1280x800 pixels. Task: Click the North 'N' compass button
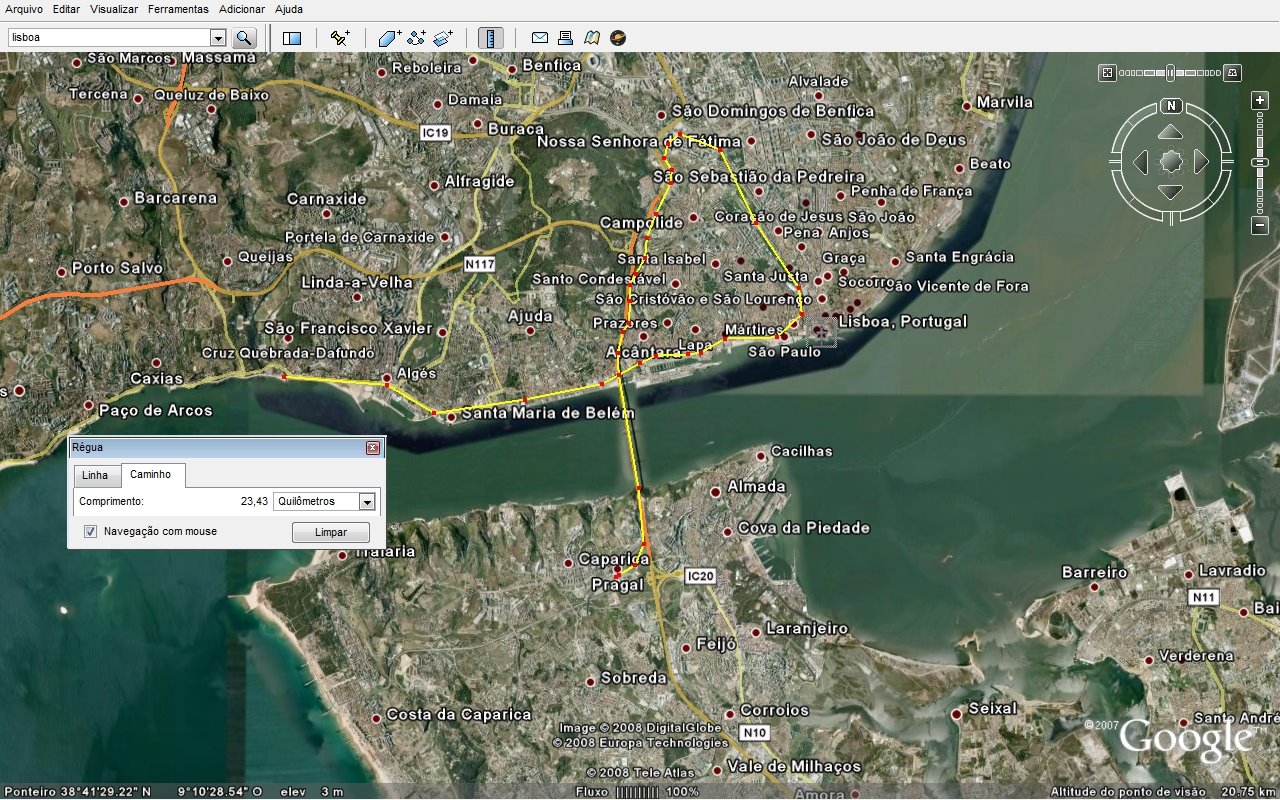pos(1171,106)
